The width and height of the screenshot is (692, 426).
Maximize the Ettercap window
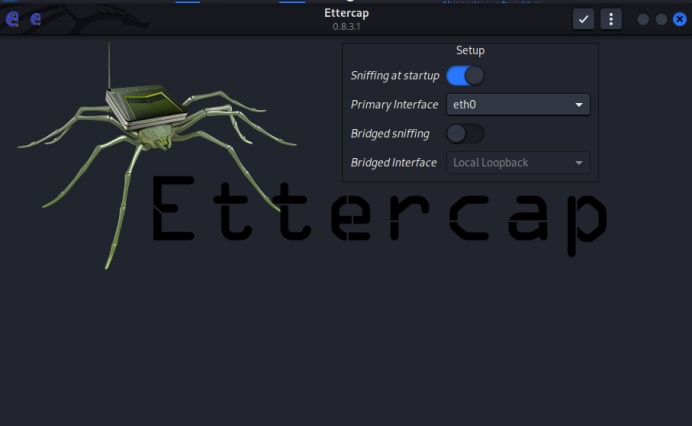click(661, 19)
